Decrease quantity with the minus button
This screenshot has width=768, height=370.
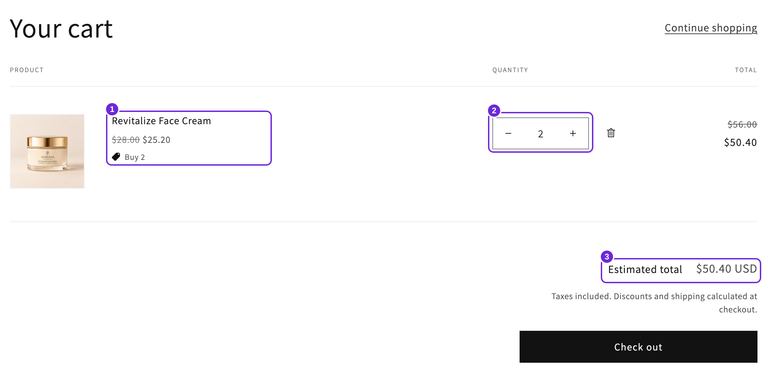pos(508,133)
